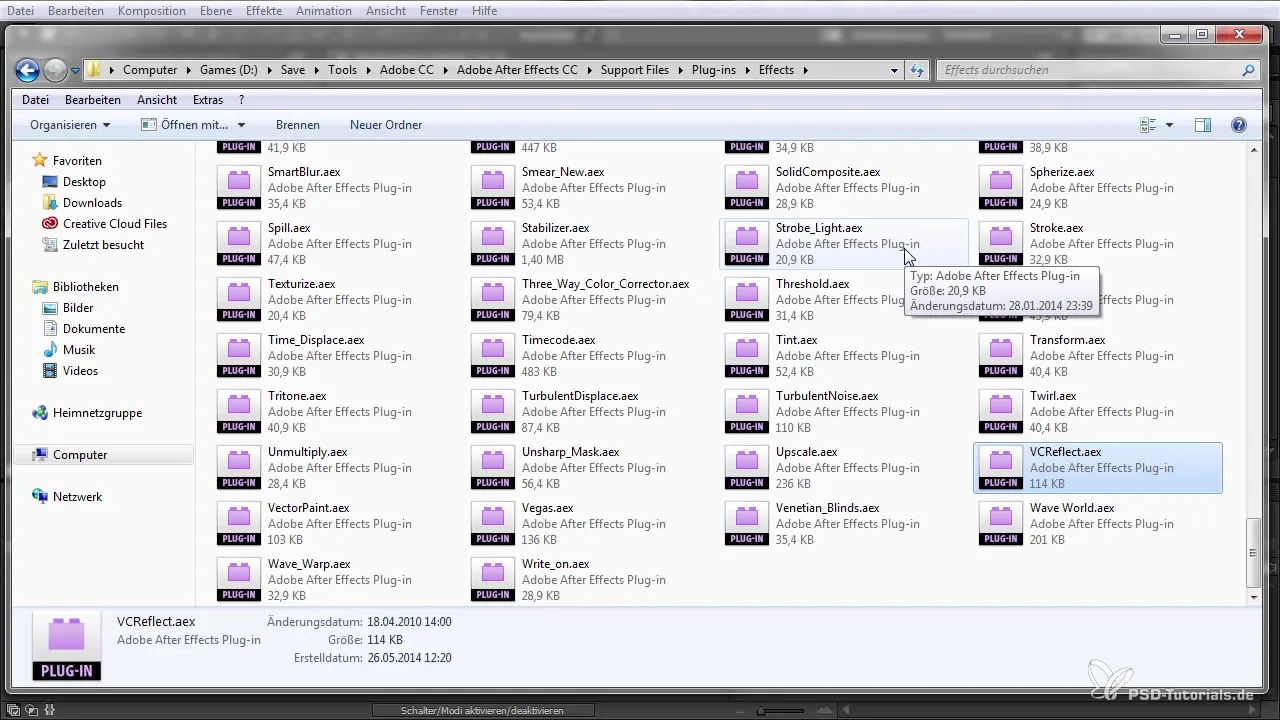This screenshot has width=1280, height=720.
Task: Click the vertical scrollbar thumb in file list
Action: 1255,553
